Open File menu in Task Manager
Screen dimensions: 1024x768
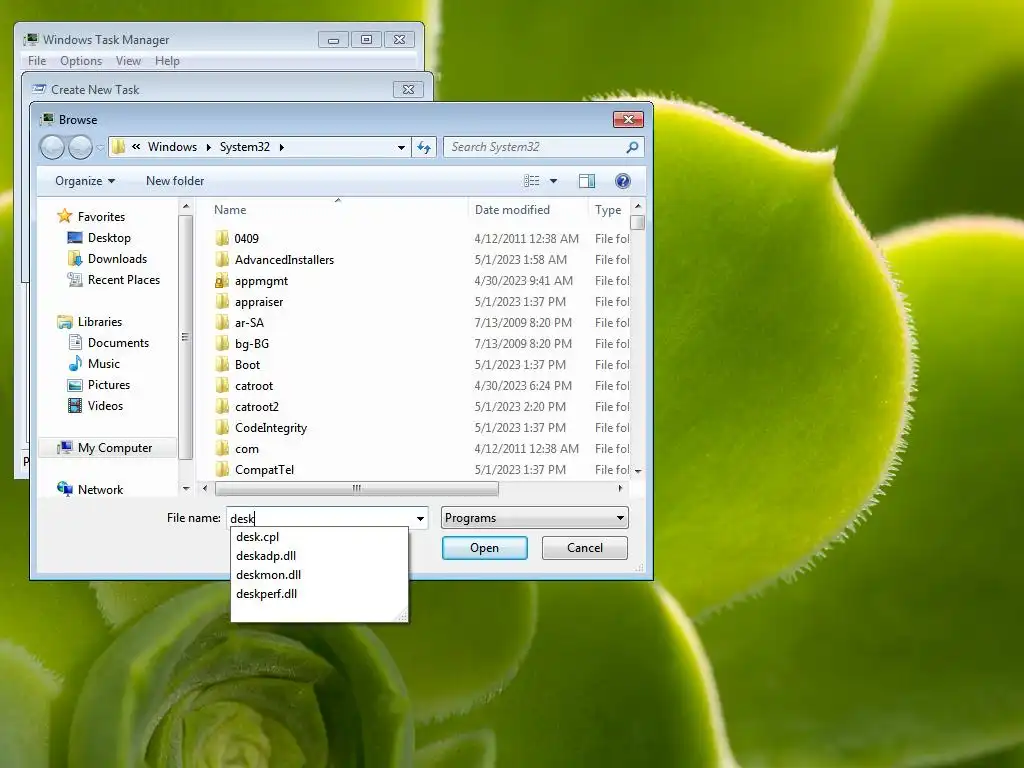pyautogui.click(x=37, y=61)
